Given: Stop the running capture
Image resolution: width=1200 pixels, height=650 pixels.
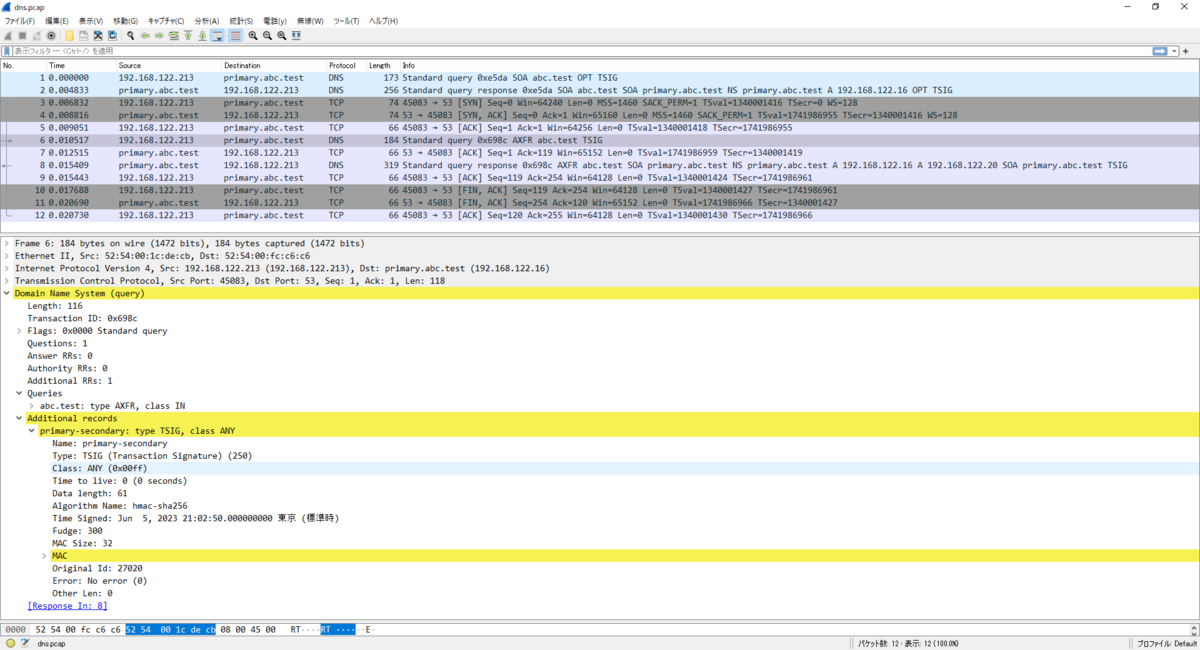Looking at the screenshot, I should (23, 35).
